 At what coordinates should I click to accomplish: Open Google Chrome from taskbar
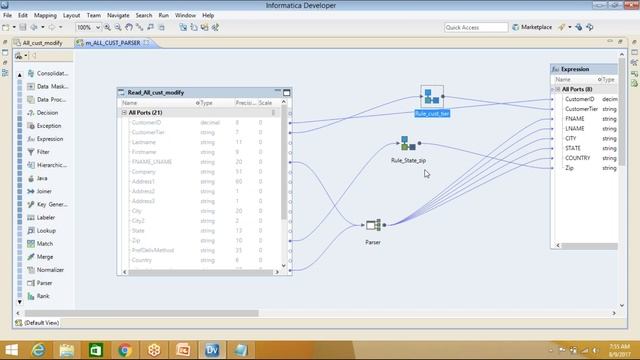point(125,350)
